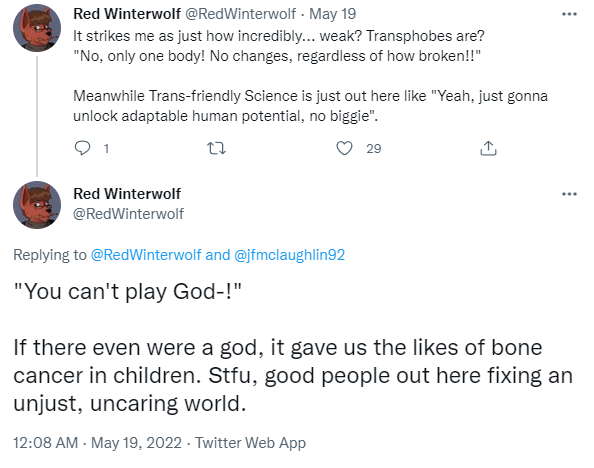Open the first tweet's three-dot menu

pos(569,14)
